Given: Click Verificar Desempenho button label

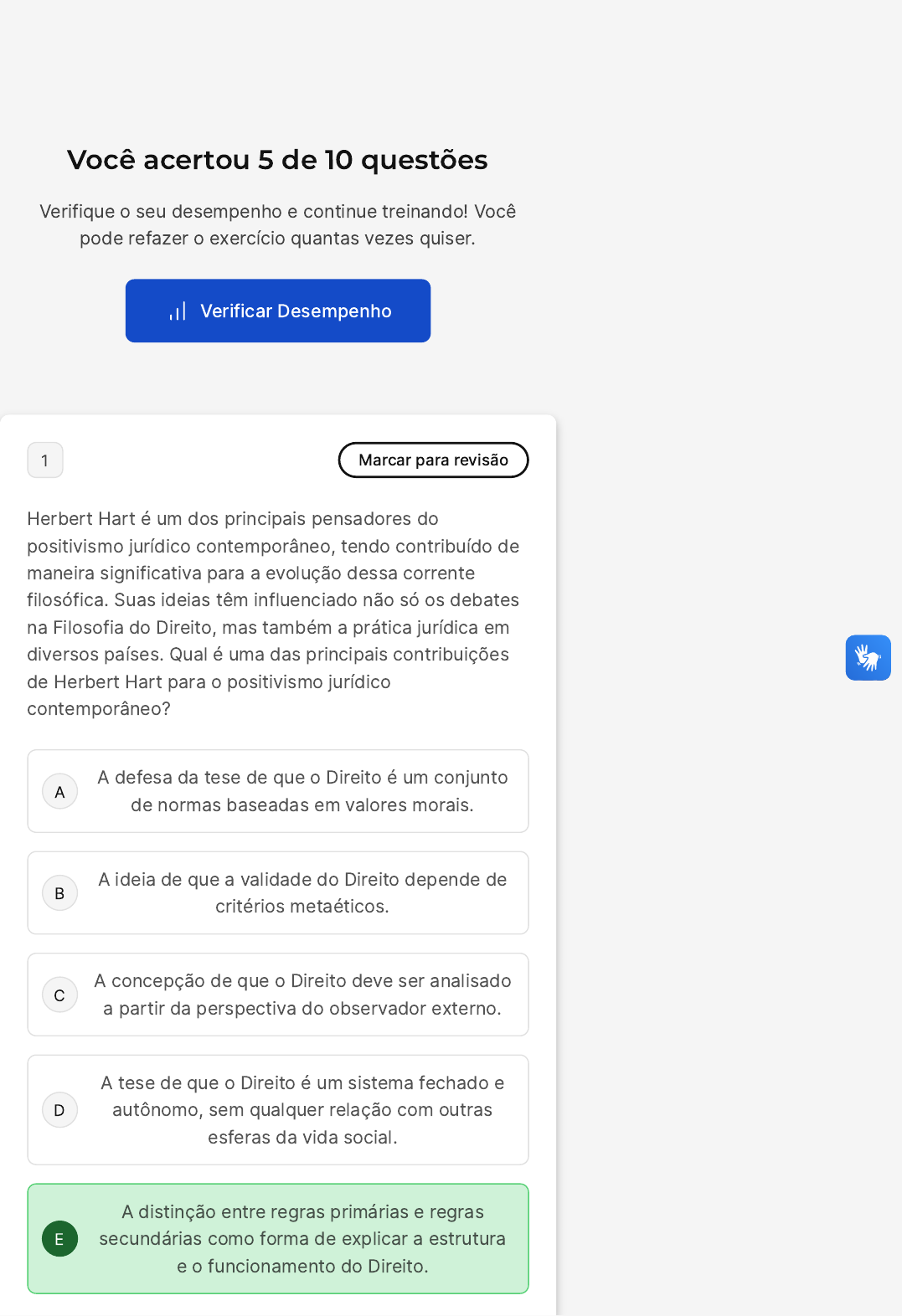Looking at the screenshot, I should click(x=296, y=311).
